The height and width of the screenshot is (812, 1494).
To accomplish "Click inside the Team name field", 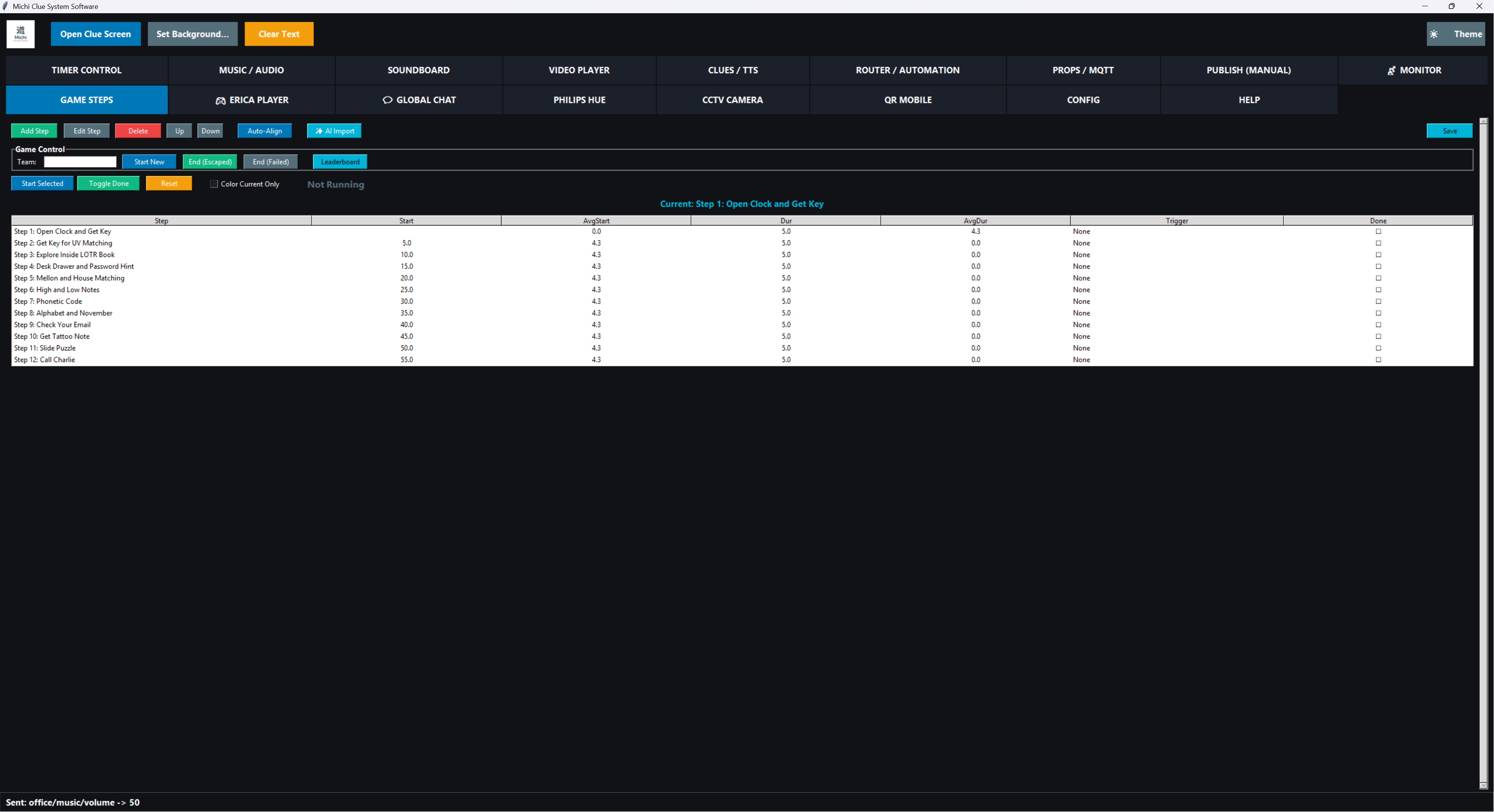I will (x=79, y=162).
